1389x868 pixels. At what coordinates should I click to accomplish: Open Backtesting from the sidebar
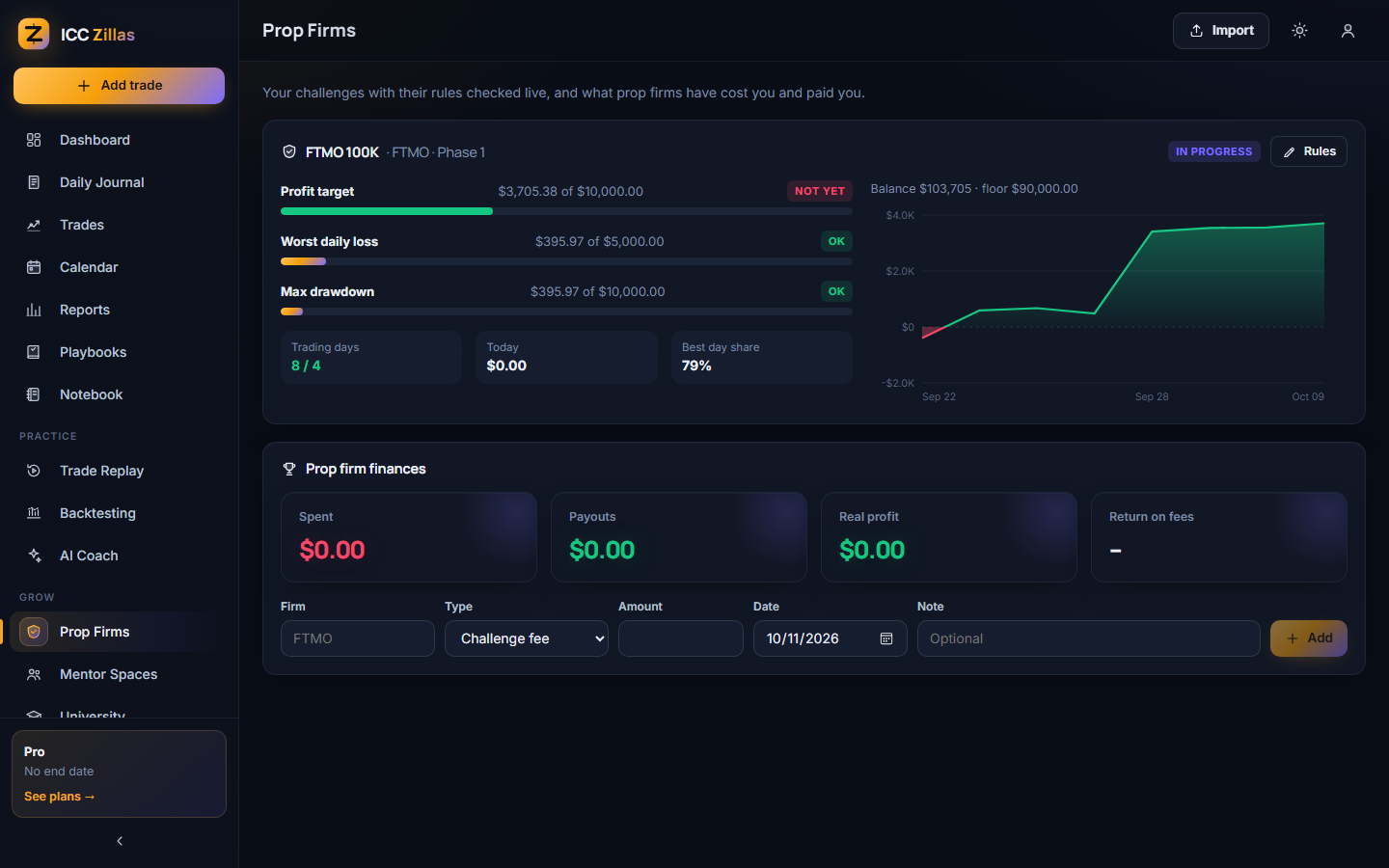(119, 513)
